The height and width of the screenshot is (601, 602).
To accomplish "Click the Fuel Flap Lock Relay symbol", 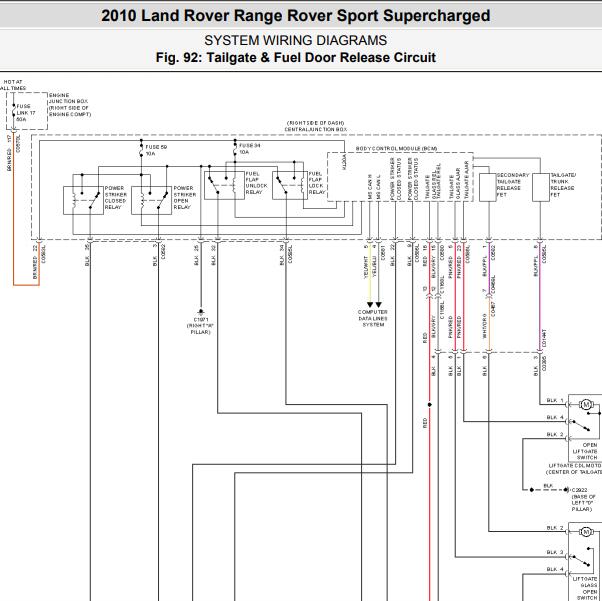I will (x=290, y=185).
